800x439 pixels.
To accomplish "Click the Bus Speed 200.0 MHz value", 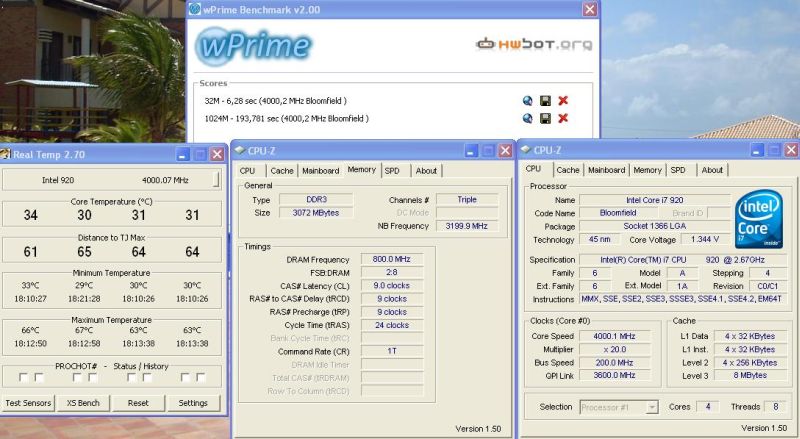I will point(614,363).
